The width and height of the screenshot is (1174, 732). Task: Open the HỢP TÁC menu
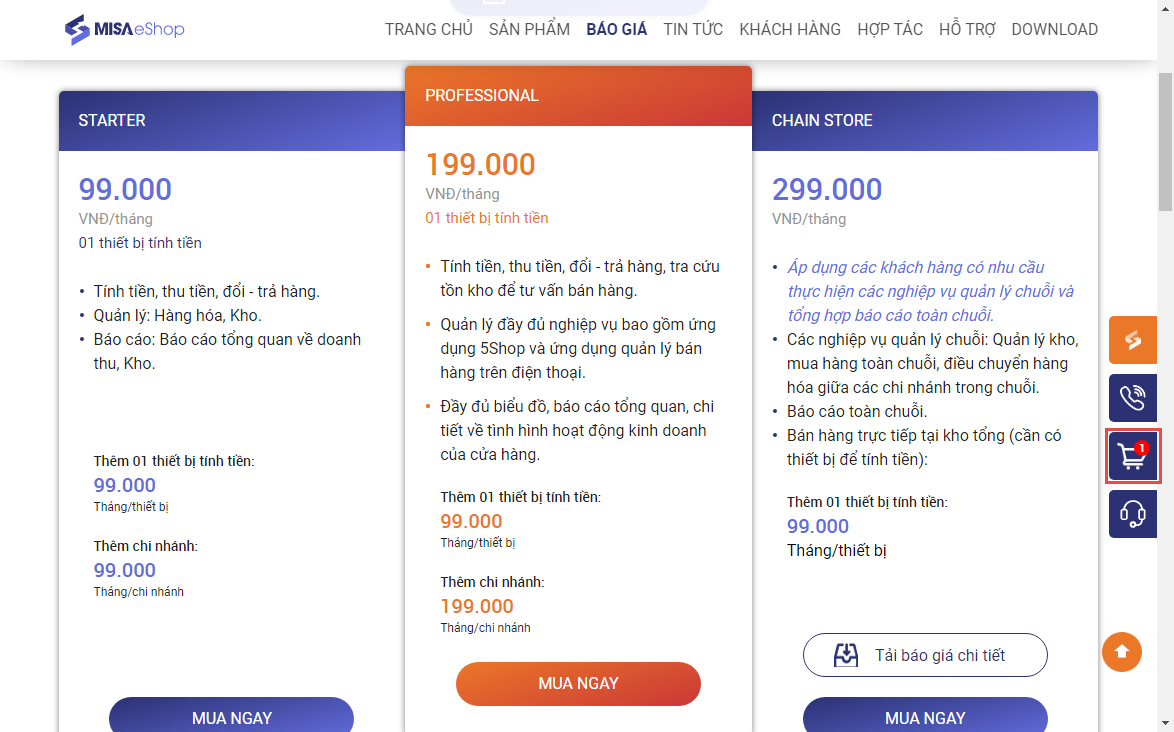[889, 29]
